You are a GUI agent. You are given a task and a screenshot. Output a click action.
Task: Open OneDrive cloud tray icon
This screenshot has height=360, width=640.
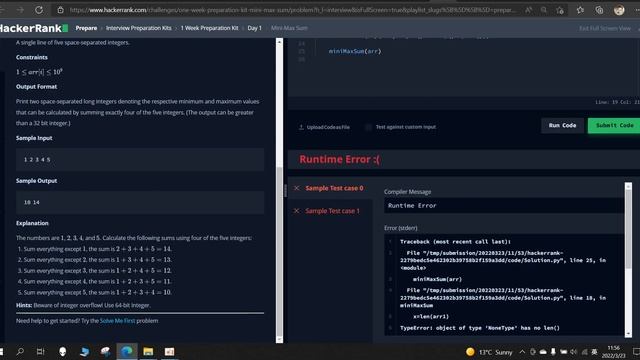tap(543, 351)
